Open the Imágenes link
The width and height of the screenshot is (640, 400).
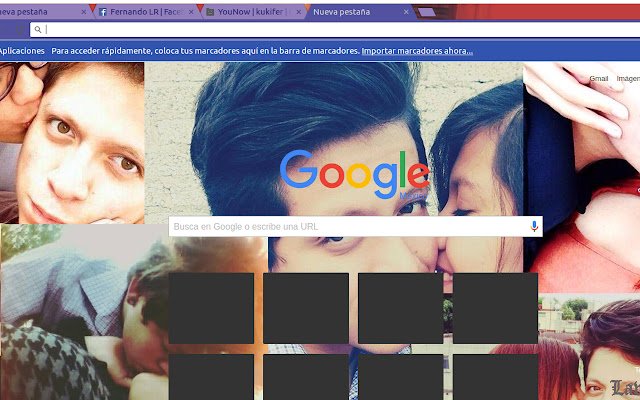628,78
